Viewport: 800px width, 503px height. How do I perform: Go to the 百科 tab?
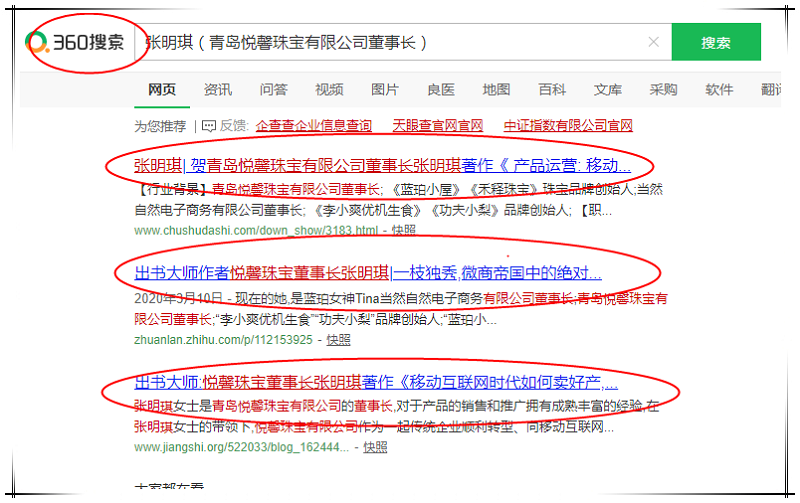pyautogui.click(x=552, y=89)
